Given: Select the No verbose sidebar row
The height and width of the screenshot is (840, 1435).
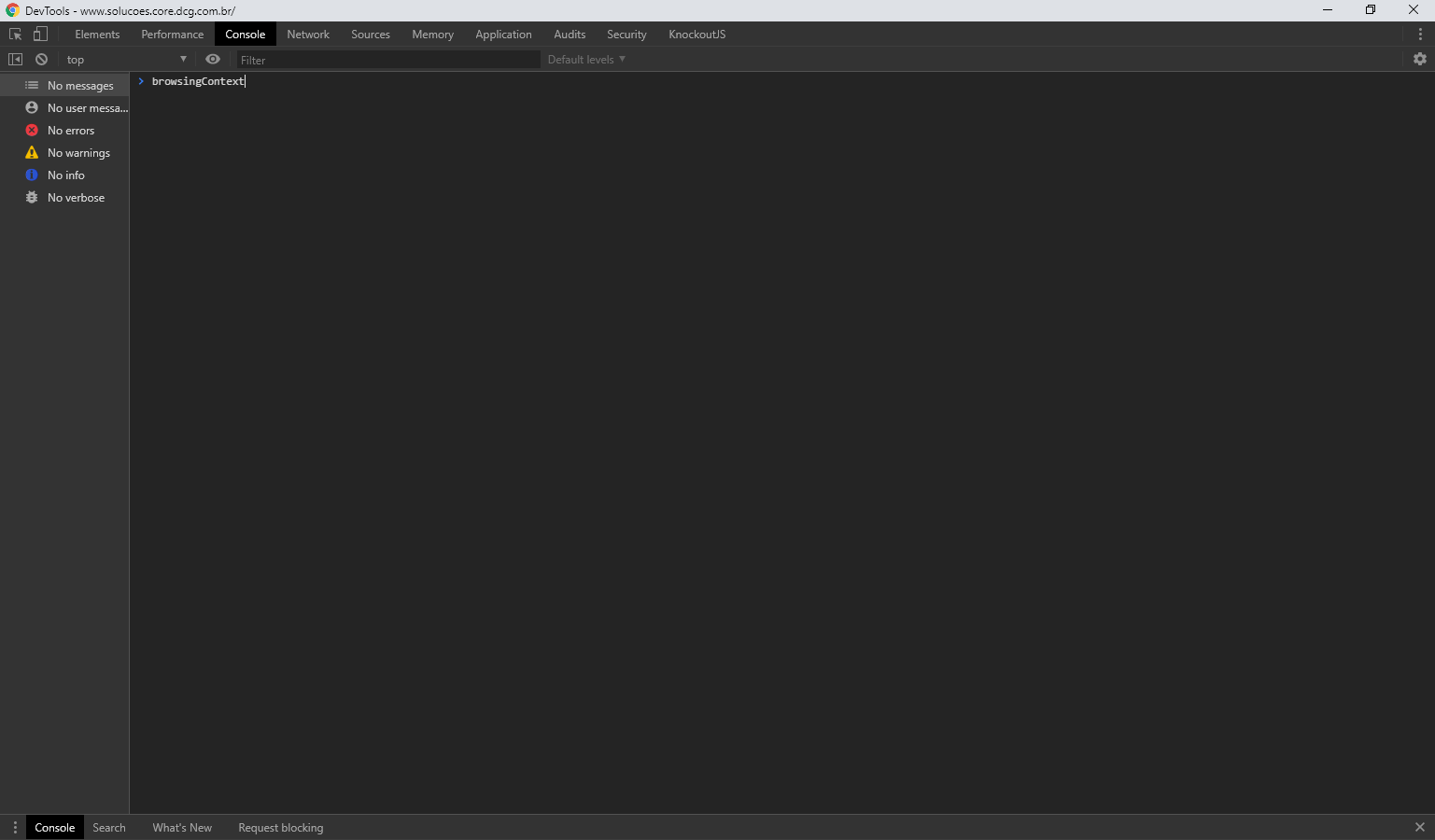Looking at the screenshot, I should [64, 198].
